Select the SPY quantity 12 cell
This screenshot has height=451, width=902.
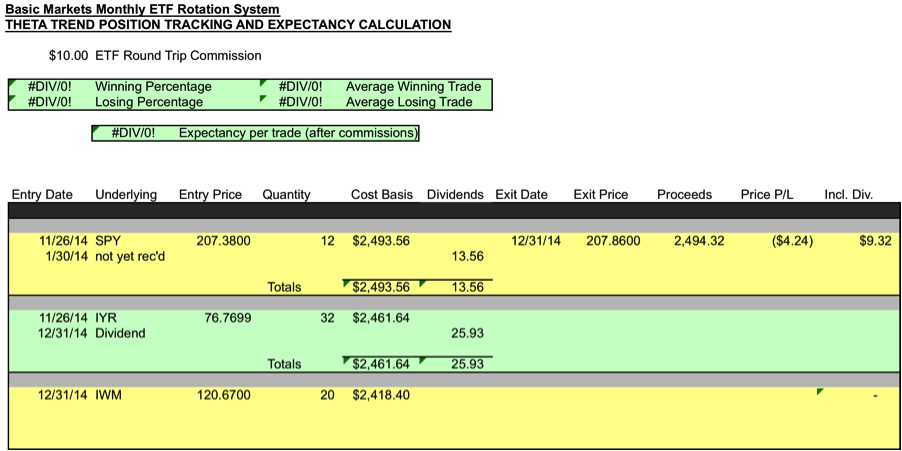pyautogui.click(x=327, y=241)
